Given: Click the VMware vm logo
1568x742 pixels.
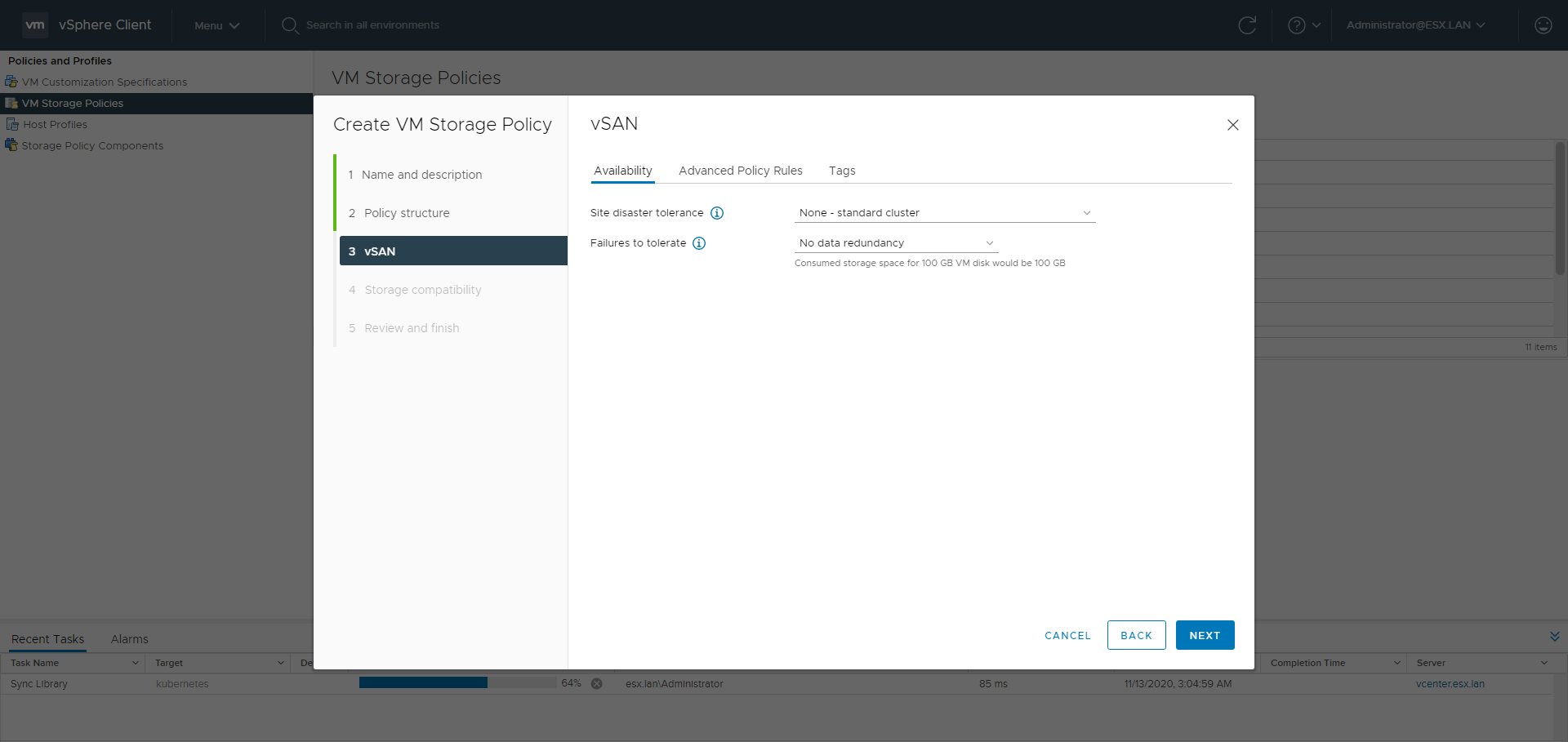Looking at the screenshot, I should 35,25.
